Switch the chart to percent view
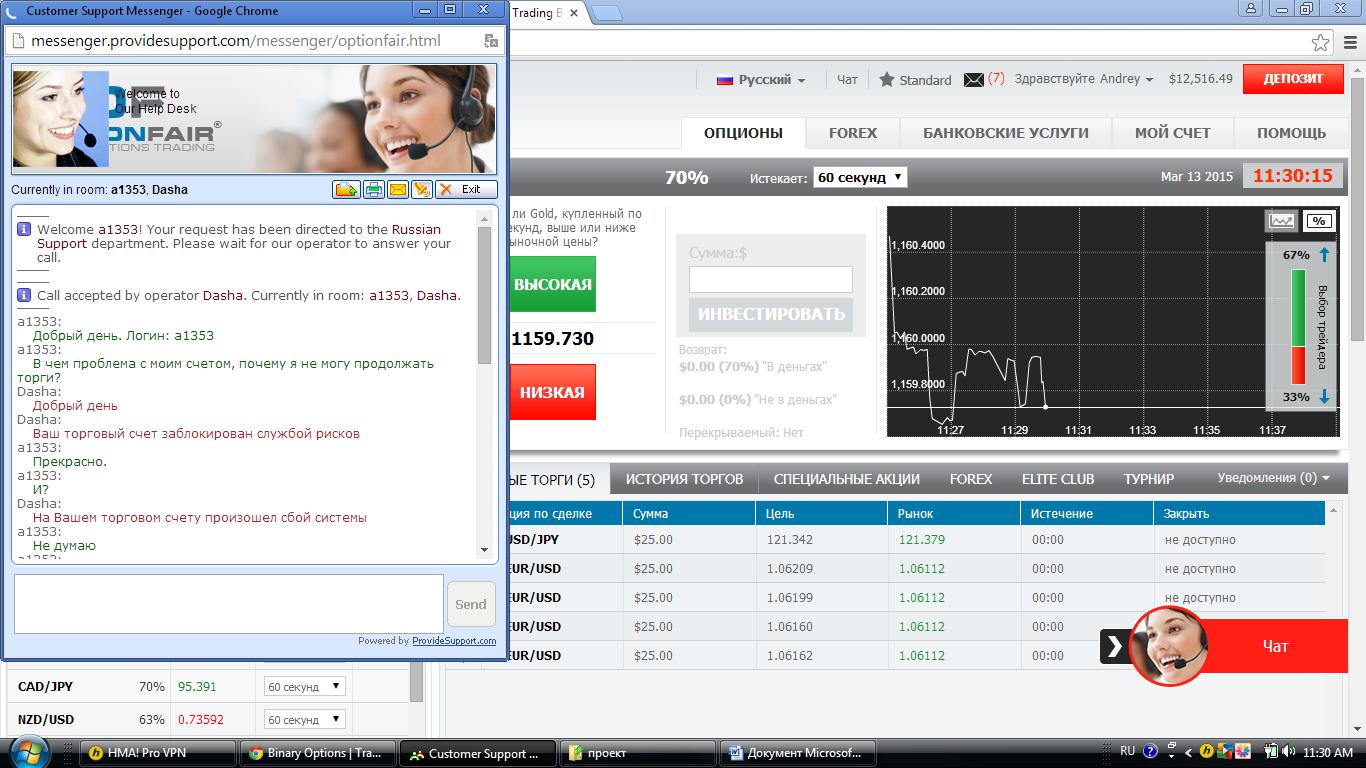Viewport: 1366px width, 768px height. click(x=1318, y=221)
